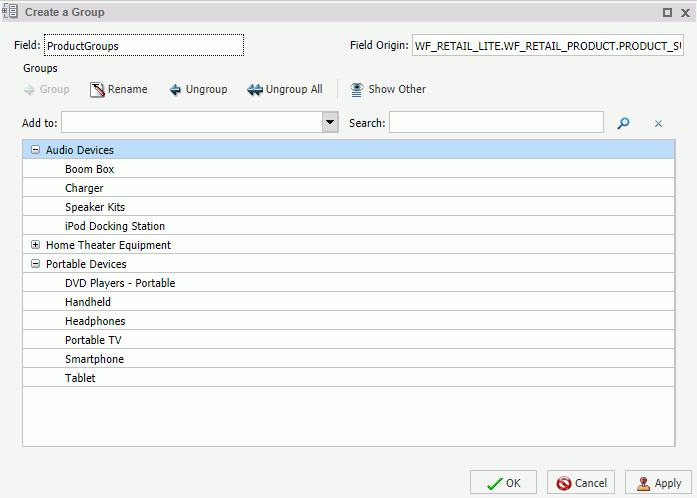The height and width of the screenshot is (498, 697).
Task: Click the OK button
Action: pyautogui.click(x=503, y=483)
